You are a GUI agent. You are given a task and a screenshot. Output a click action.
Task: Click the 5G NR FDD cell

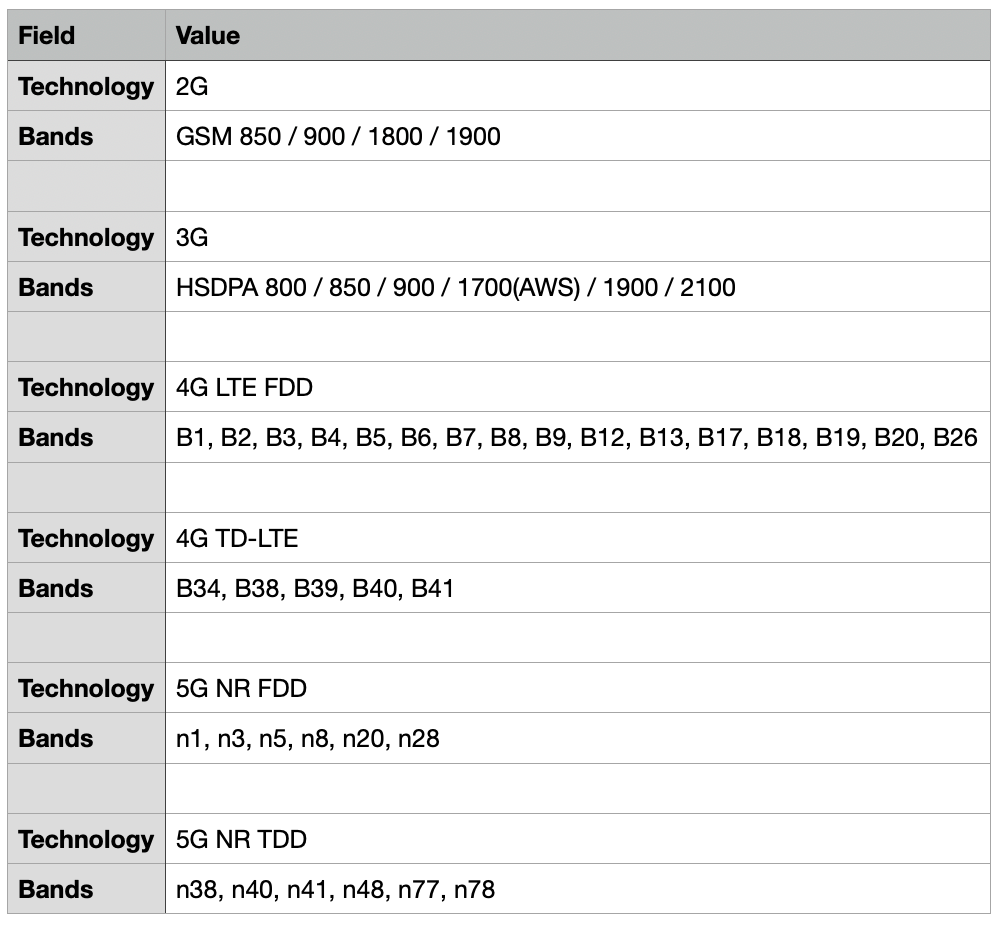578,688
